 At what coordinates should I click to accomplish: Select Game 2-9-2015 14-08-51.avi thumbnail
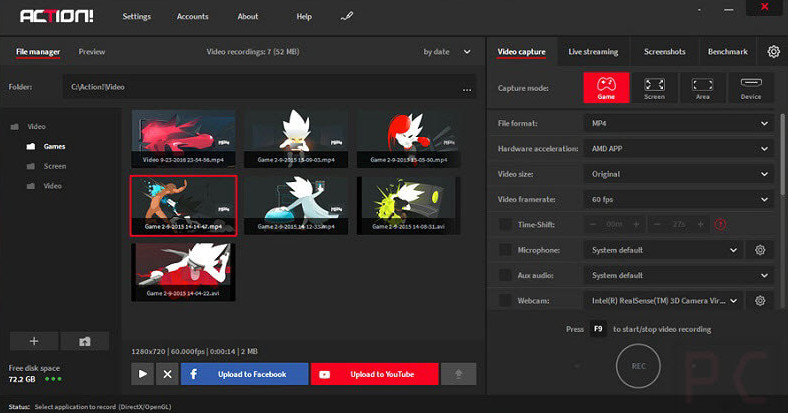409,205
